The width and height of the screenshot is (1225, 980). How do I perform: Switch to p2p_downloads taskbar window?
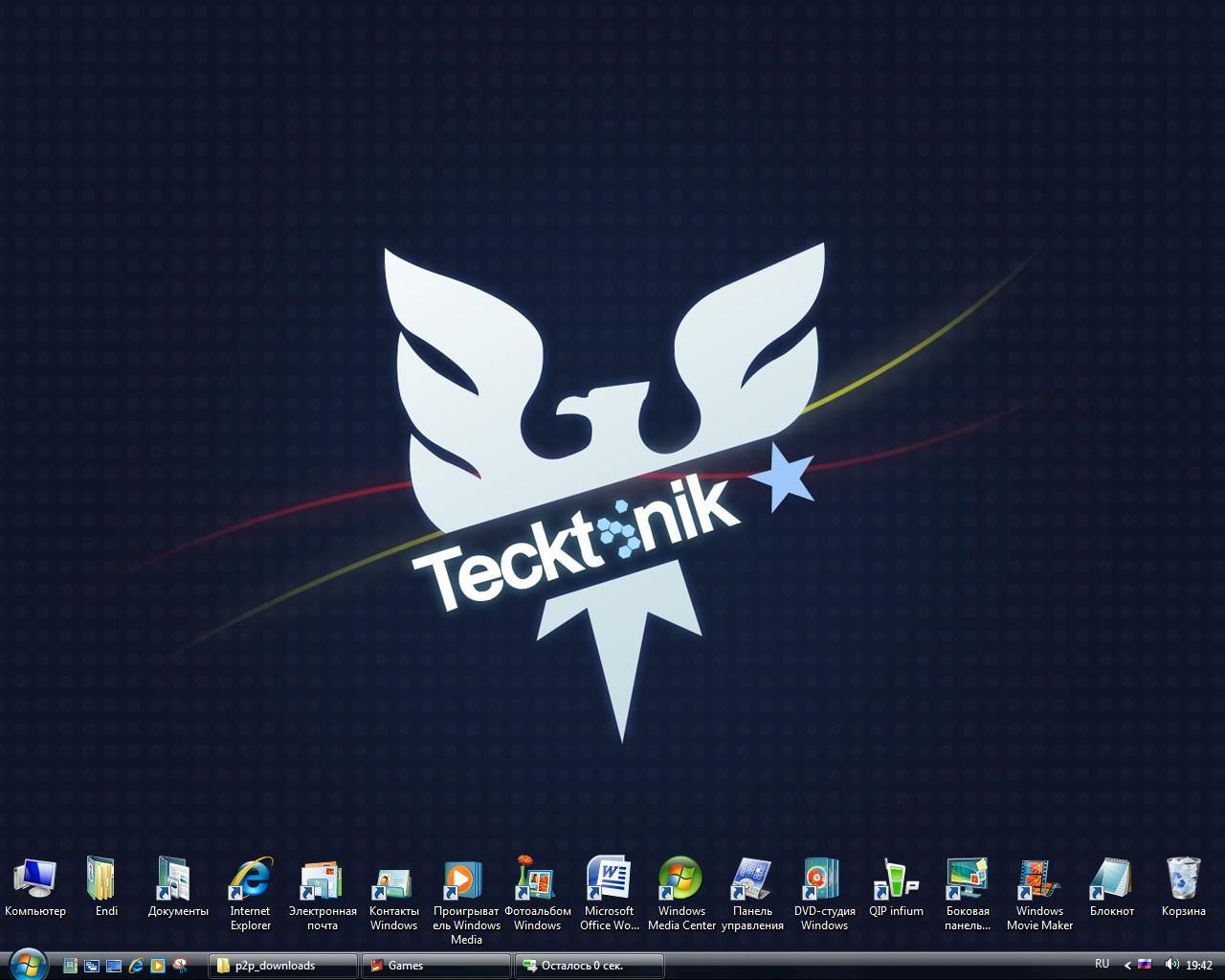pyautogui.click(x=282, y=966)
